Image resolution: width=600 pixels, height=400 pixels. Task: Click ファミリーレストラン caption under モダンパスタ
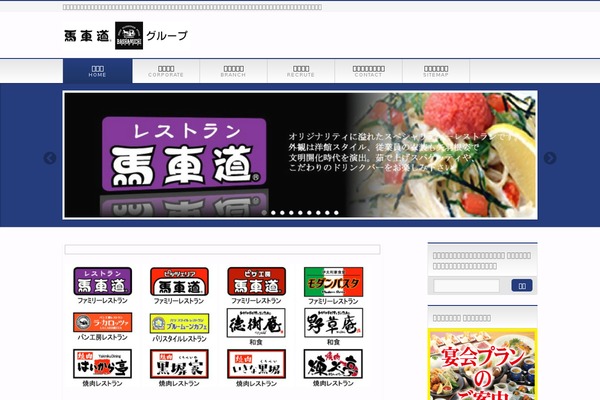[x=333, y=301]
